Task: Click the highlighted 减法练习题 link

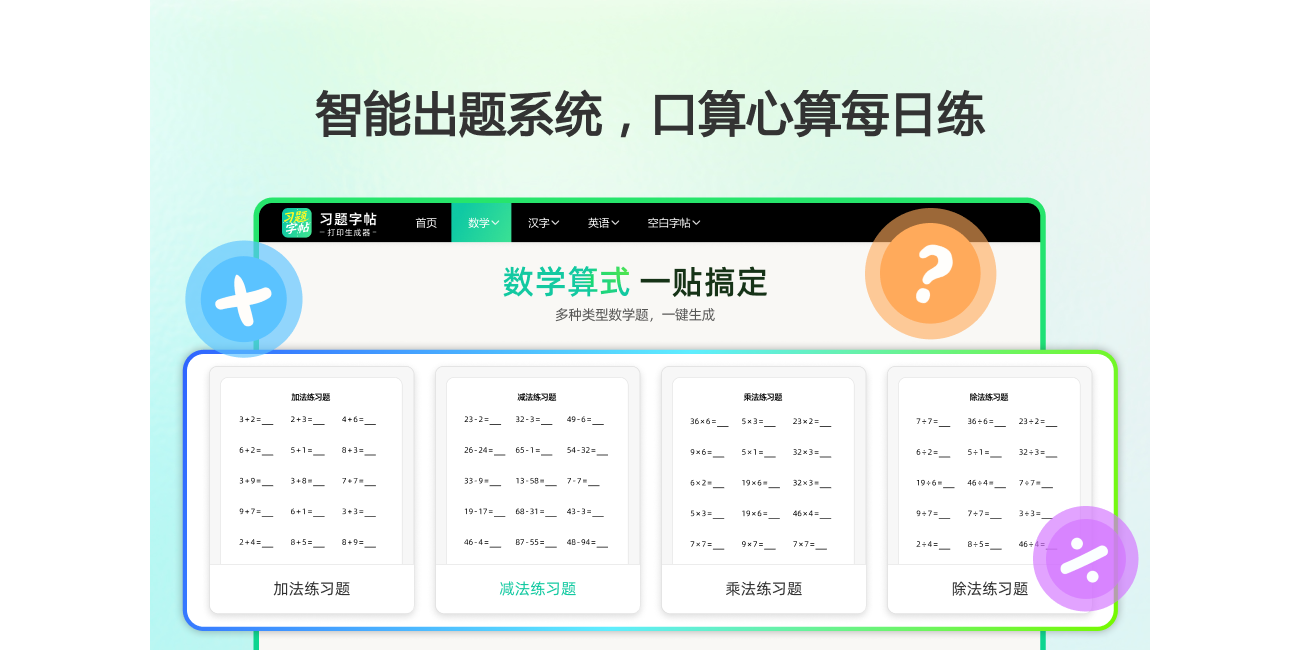Action: pyautogui.click(x=537, y=589)
